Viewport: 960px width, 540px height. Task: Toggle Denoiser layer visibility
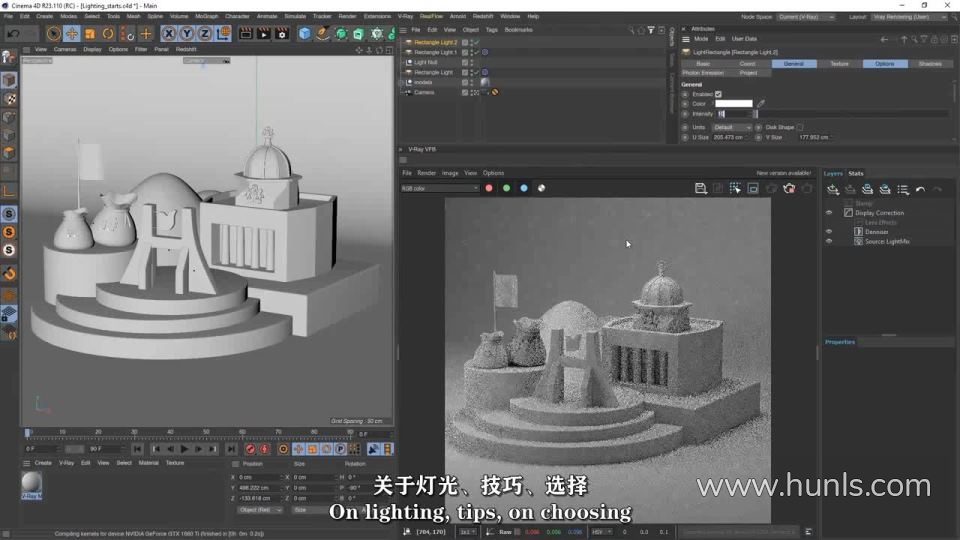829,232
